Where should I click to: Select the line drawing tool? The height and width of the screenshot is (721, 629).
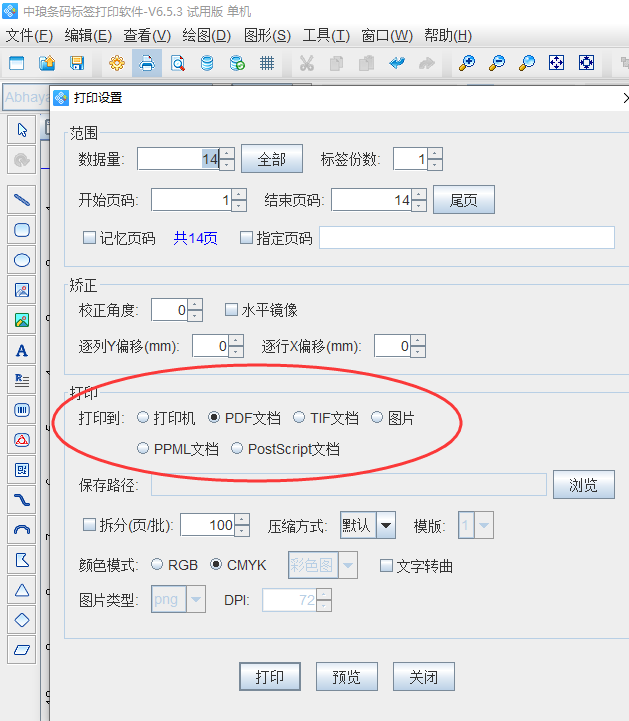point(22,199)
